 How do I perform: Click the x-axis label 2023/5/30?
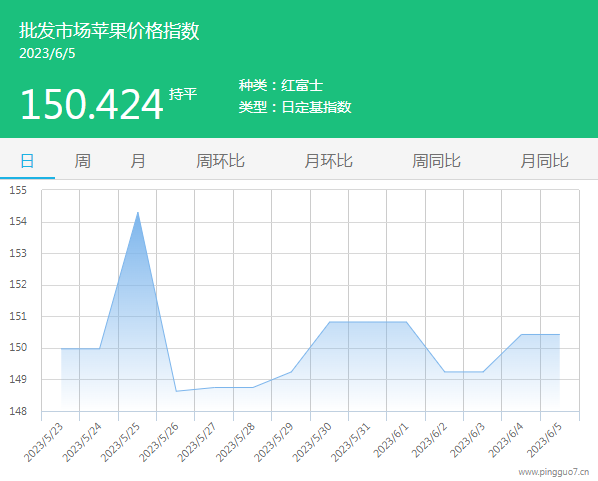[x=312, y=442]
